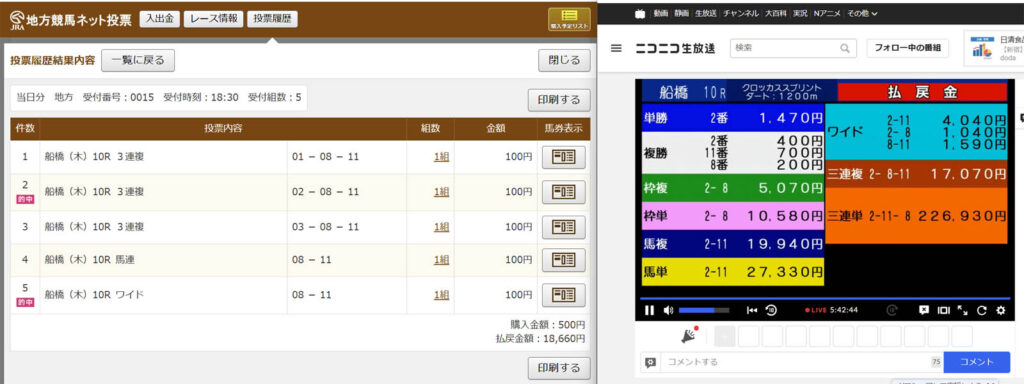
Task: Open the hamburger menu in ニコニコ生放送
Action: (616, 48)
